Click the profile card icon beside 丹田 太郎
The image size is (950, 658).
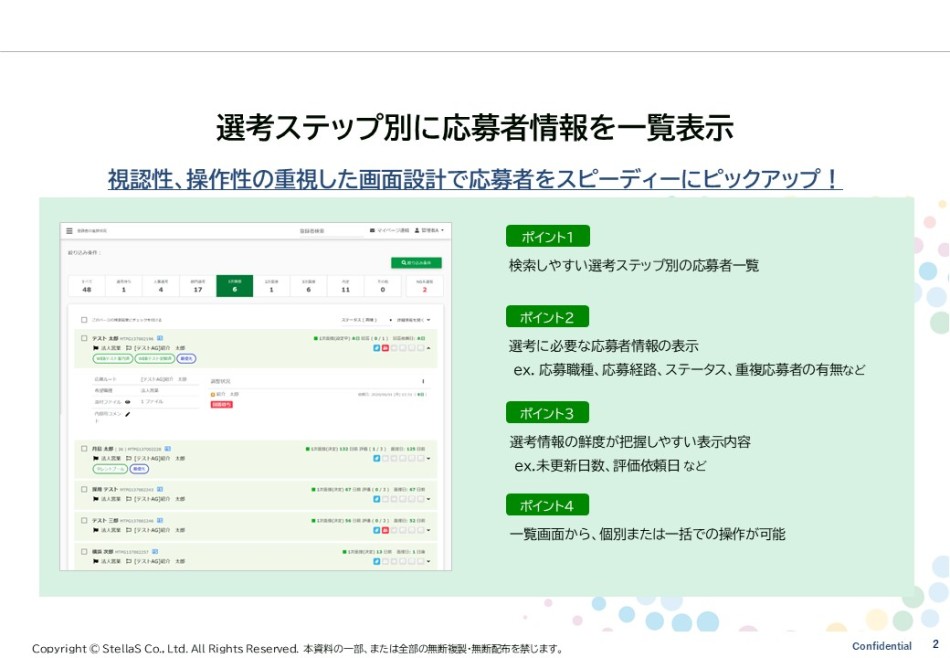168,449
